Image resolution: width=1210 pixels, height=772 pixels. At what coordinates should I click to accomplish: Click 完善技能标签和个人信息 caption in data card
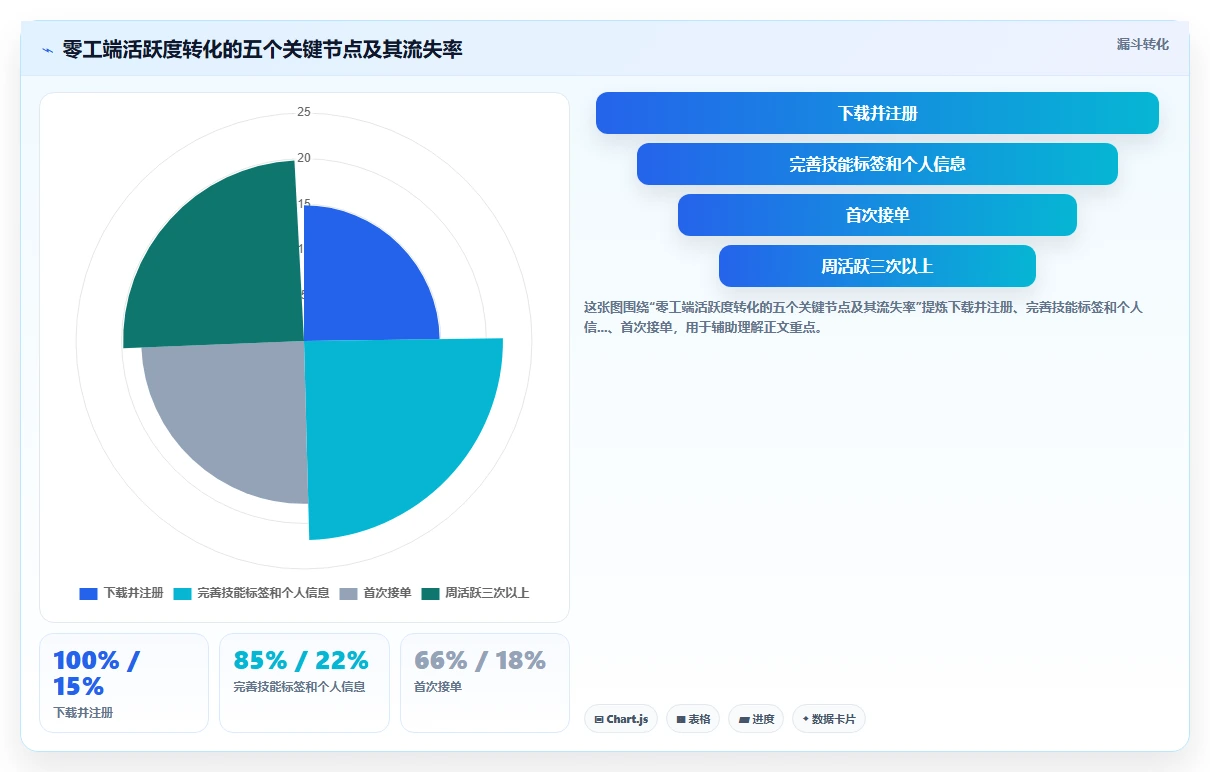click(299, 687)
